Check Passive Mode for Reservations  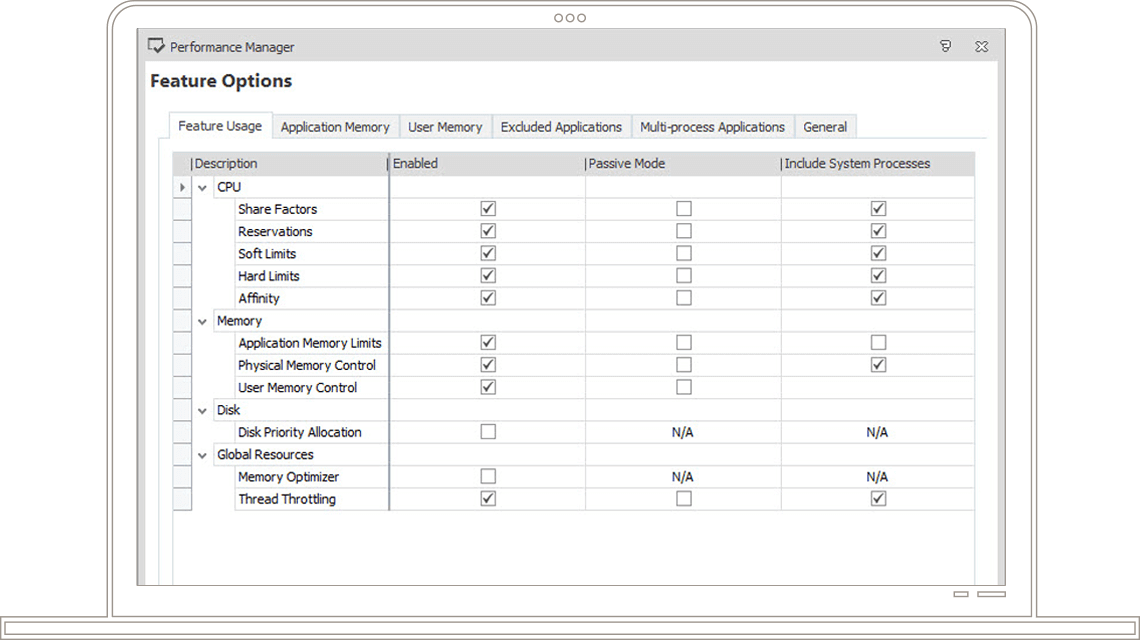click(x=683, y=231)
